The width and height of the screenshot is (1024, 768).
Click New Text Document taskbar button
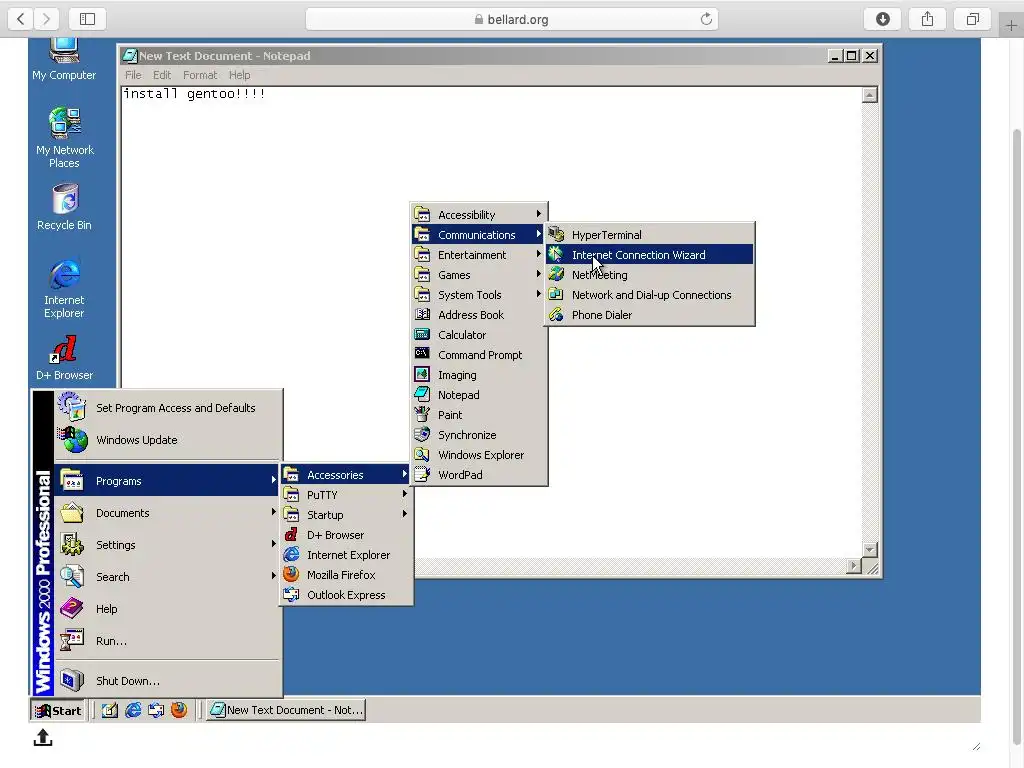[286, 710]
